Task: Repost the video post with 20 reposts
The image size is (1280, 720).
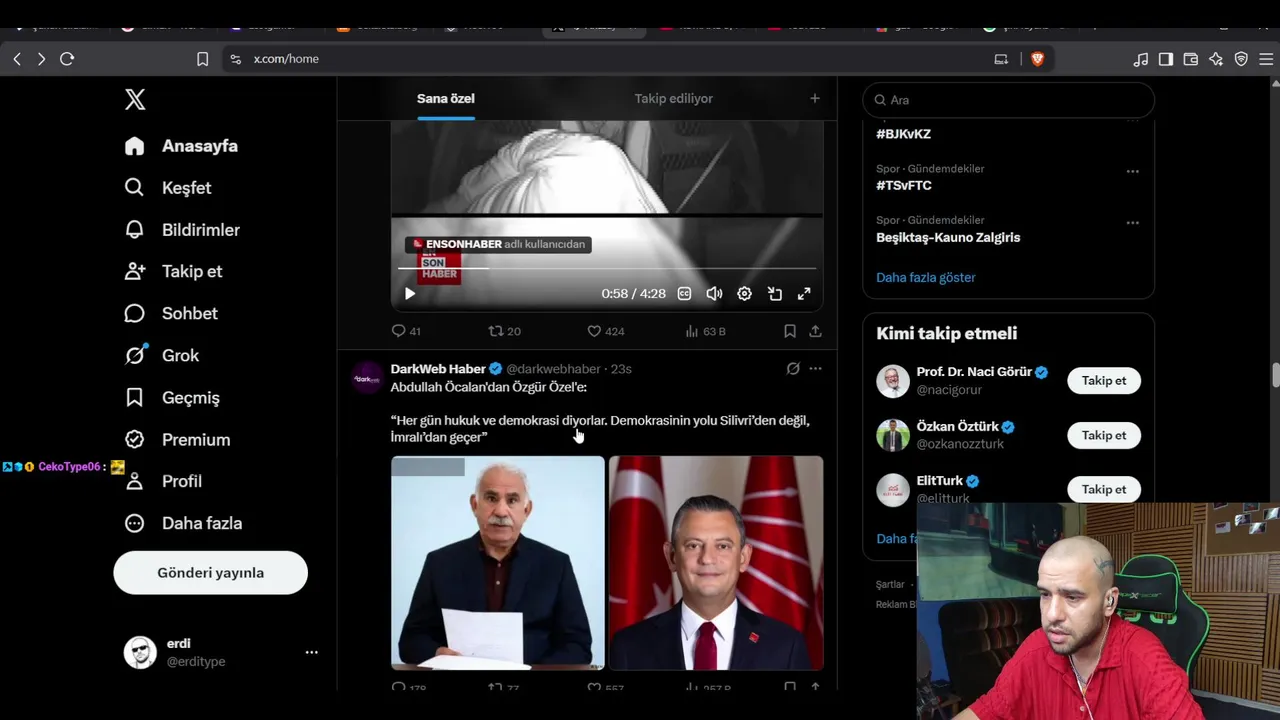Action: (x=504, y=331)
